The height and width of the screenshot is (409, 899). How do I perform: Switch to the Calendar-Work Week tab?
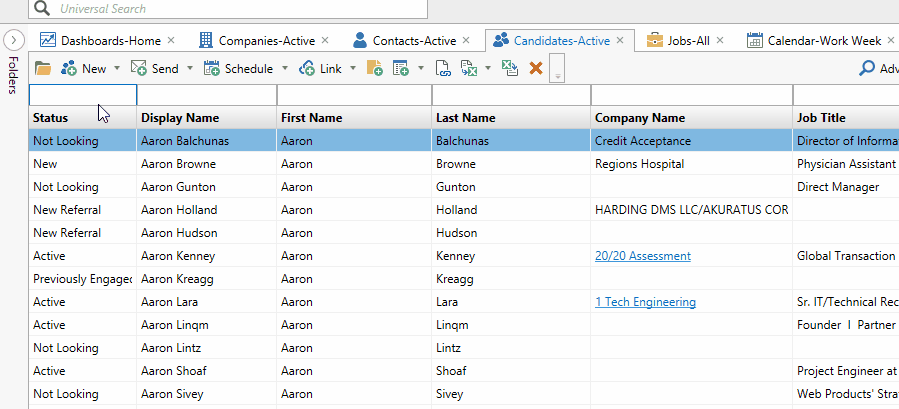click(824, 41)
